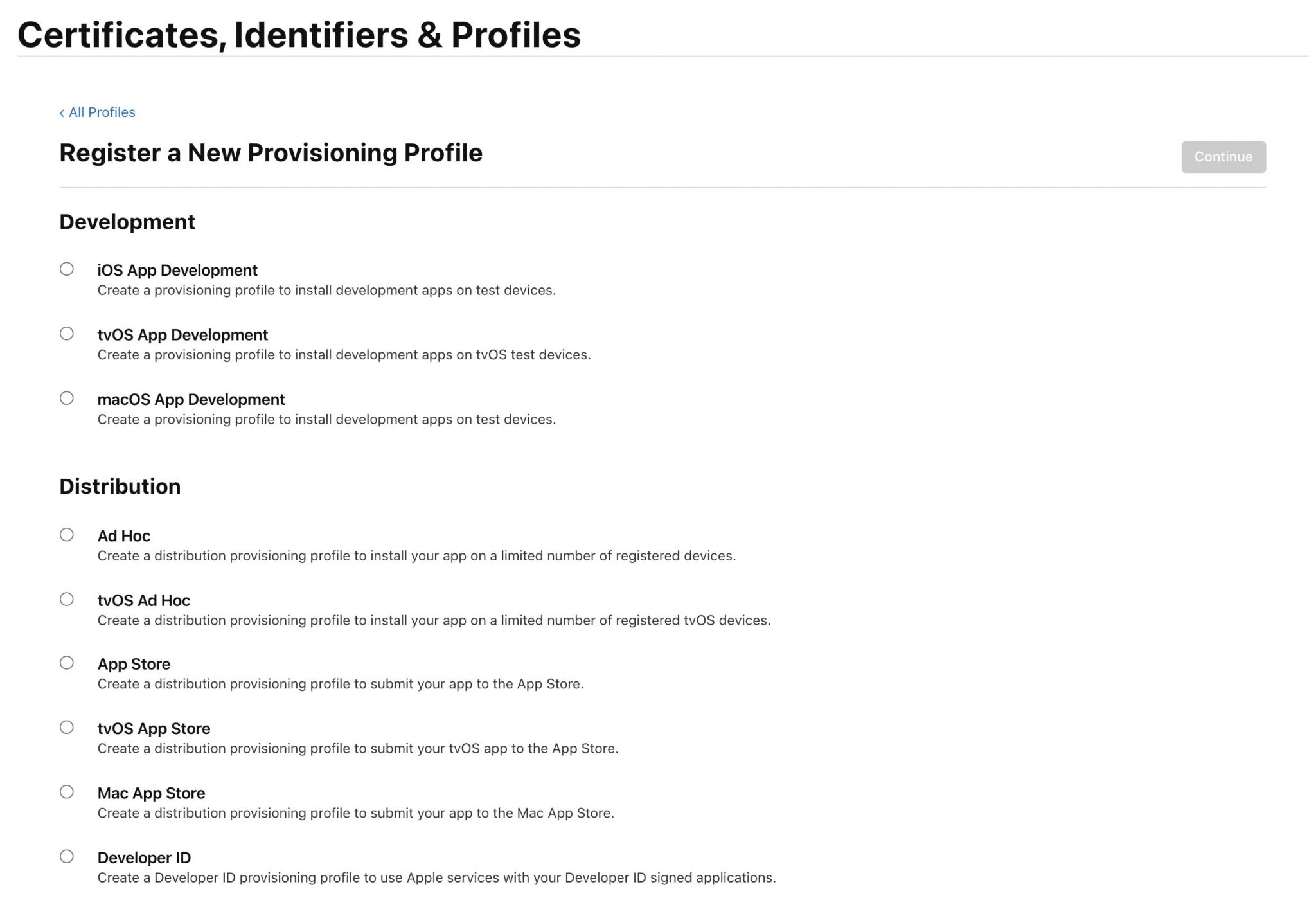
Task: Select the Developer ID option
Action: coord(67,856)
